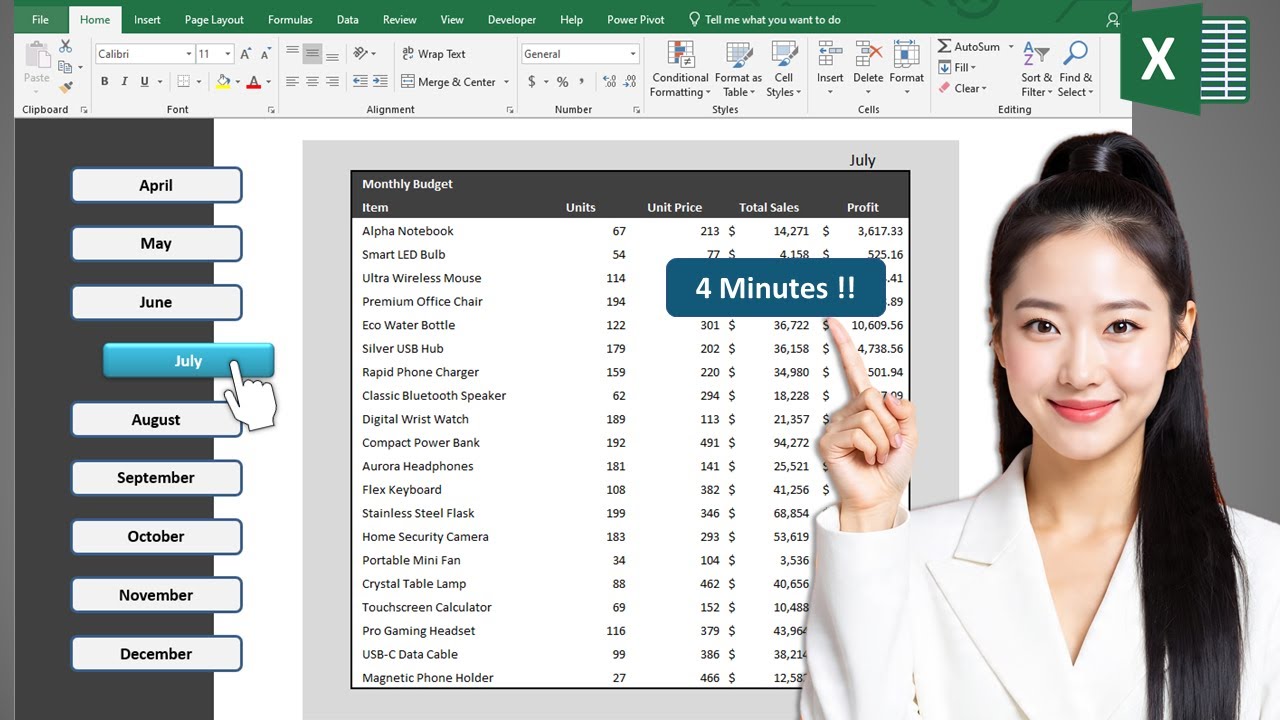Image resolution: width=1280 pixels, height=720 pixels.
Task: Open the File menu tab
Action: tap(40, 19)
